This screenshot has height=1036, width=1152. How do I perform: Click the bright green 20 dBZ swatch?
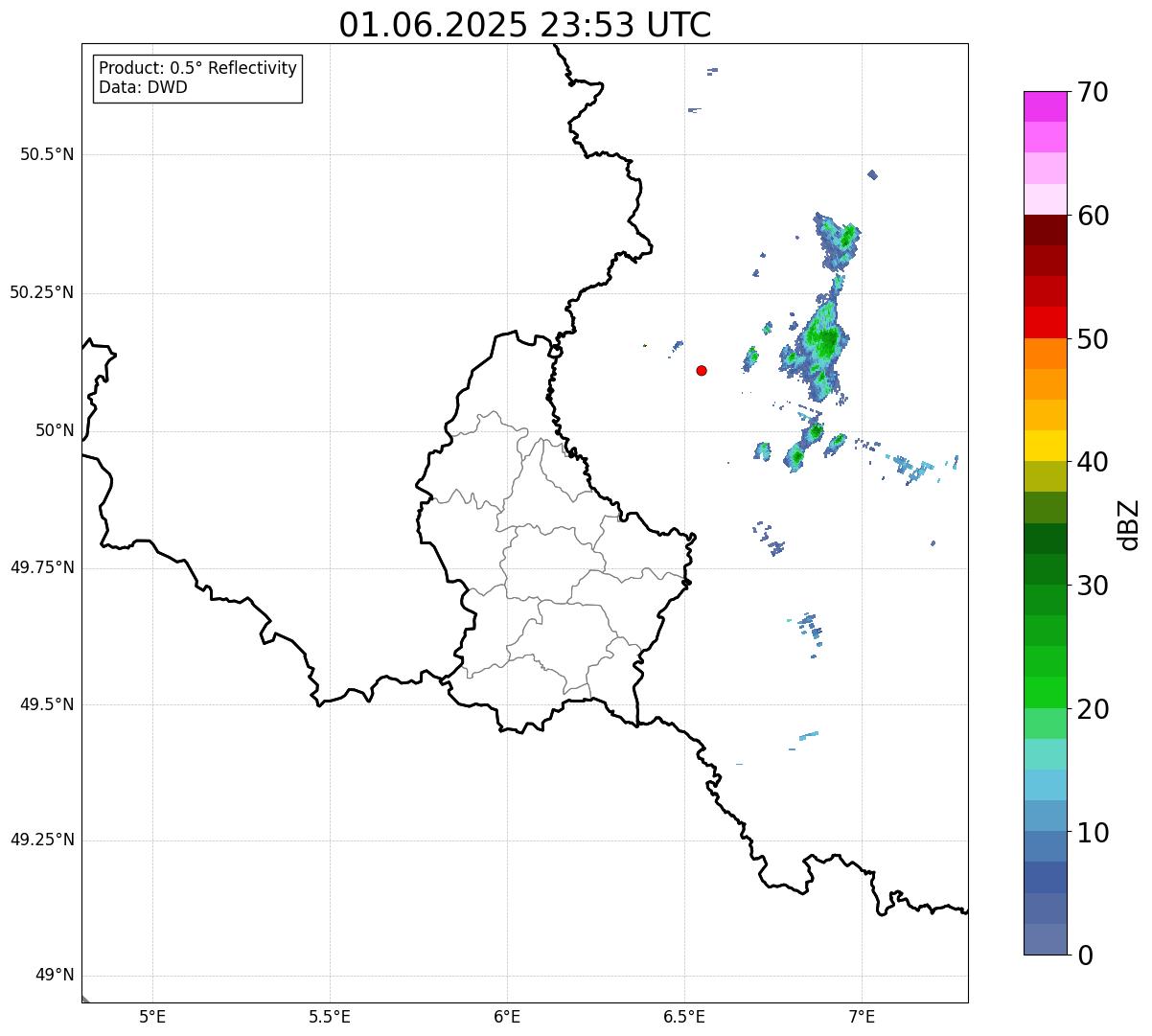[x=1045, y=693]
